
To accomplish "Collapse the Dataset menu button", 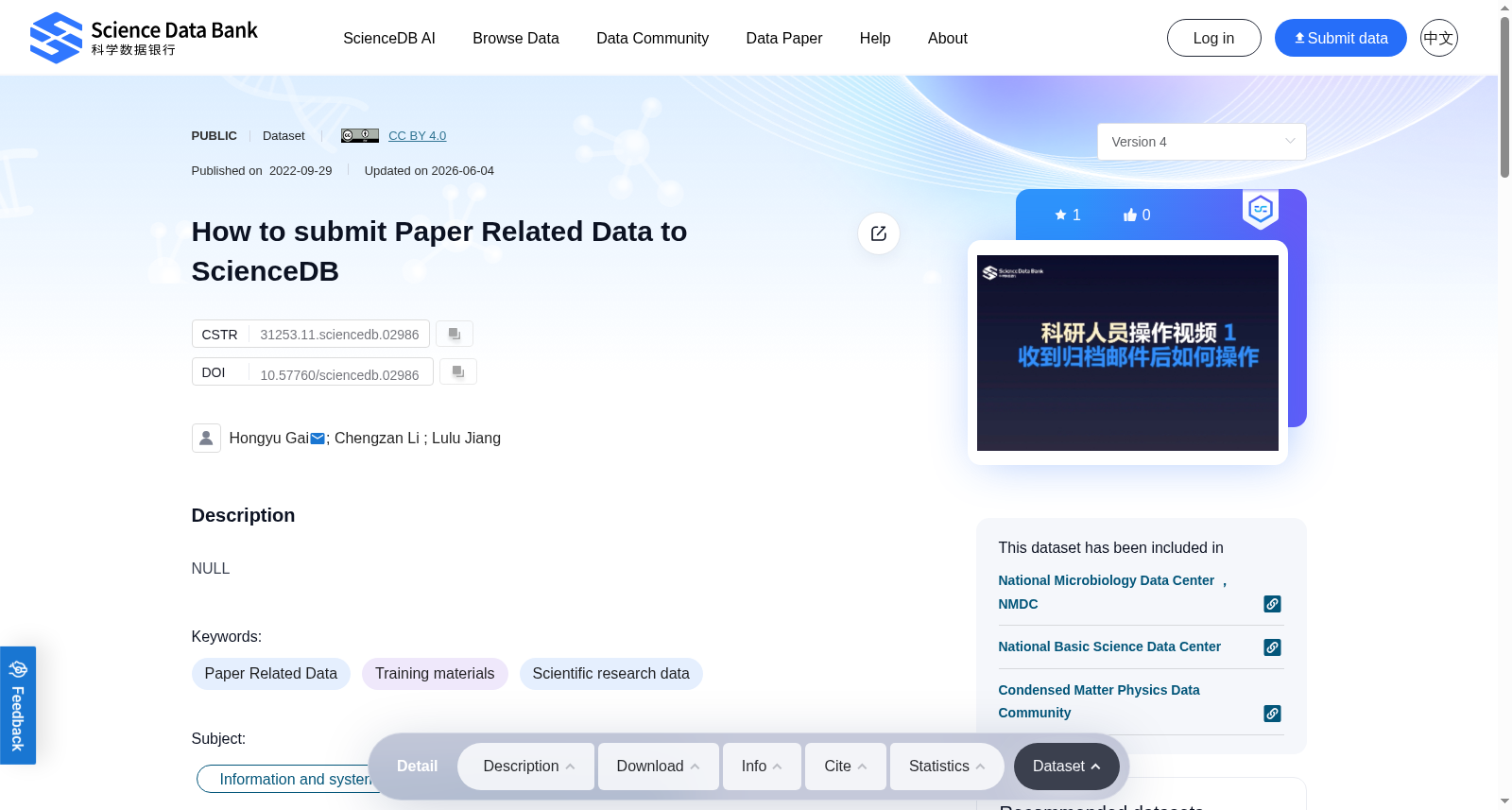I will [1067, 767].
